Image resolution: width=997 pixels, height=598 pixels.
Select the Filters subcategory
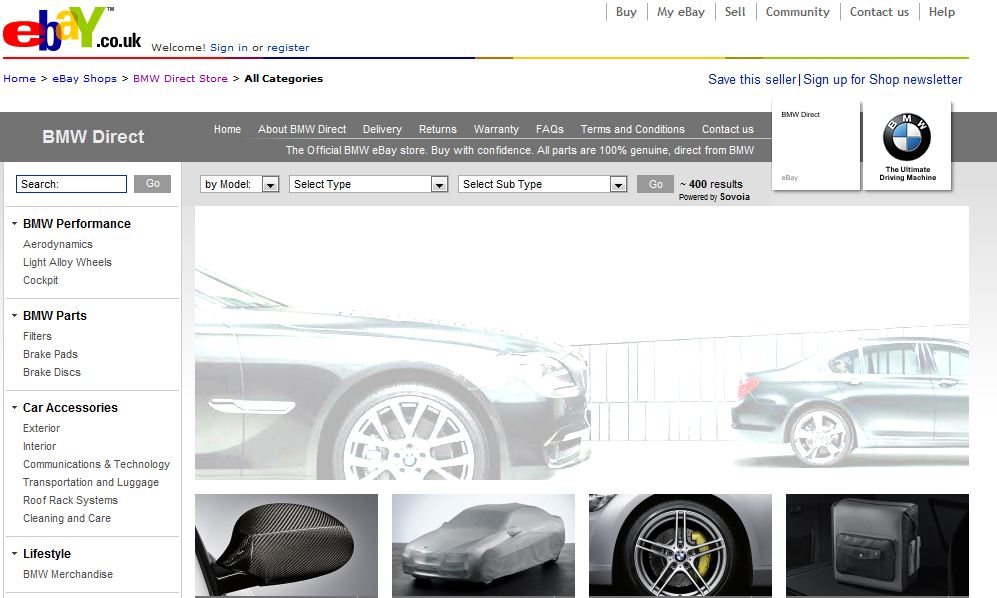pos(38,336)
